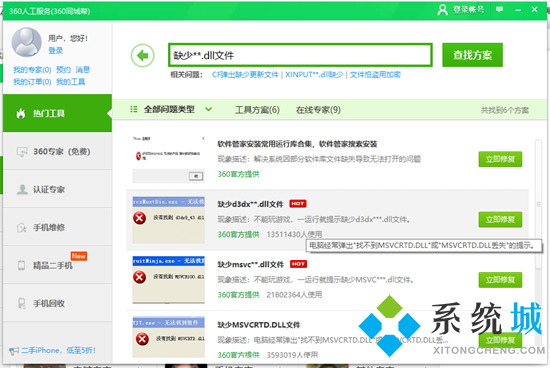The height and width of the screenshot is (368, 550).
Task: Click 立即修复 for 缺少d3dx**.dll文件
Action: coord(500,220)
